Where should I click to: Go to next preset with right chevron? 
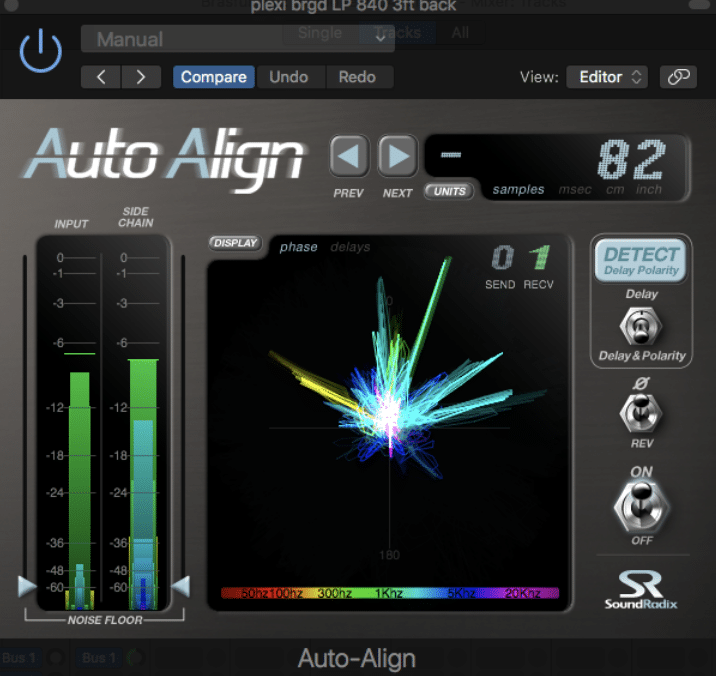point(141,77)
